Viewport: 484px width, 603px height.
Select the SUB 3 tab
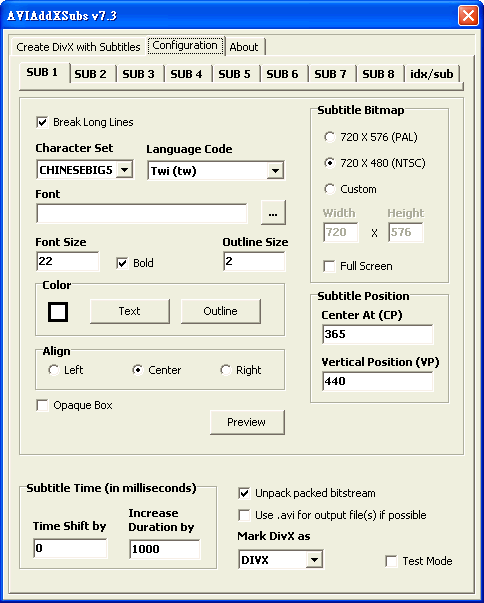tap(139, 74)
